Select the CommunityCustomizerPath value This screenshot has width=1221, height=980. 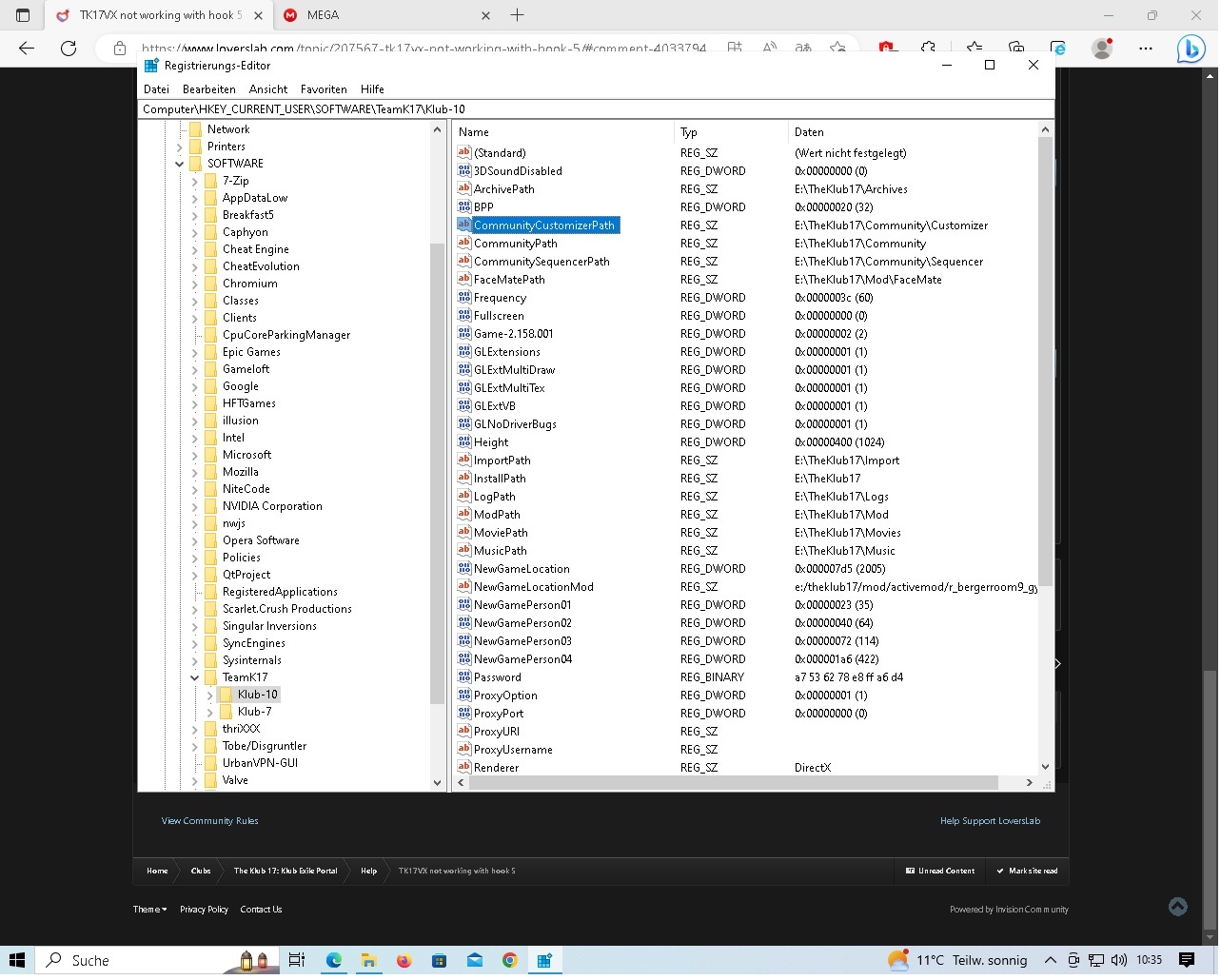pos(544,225)
